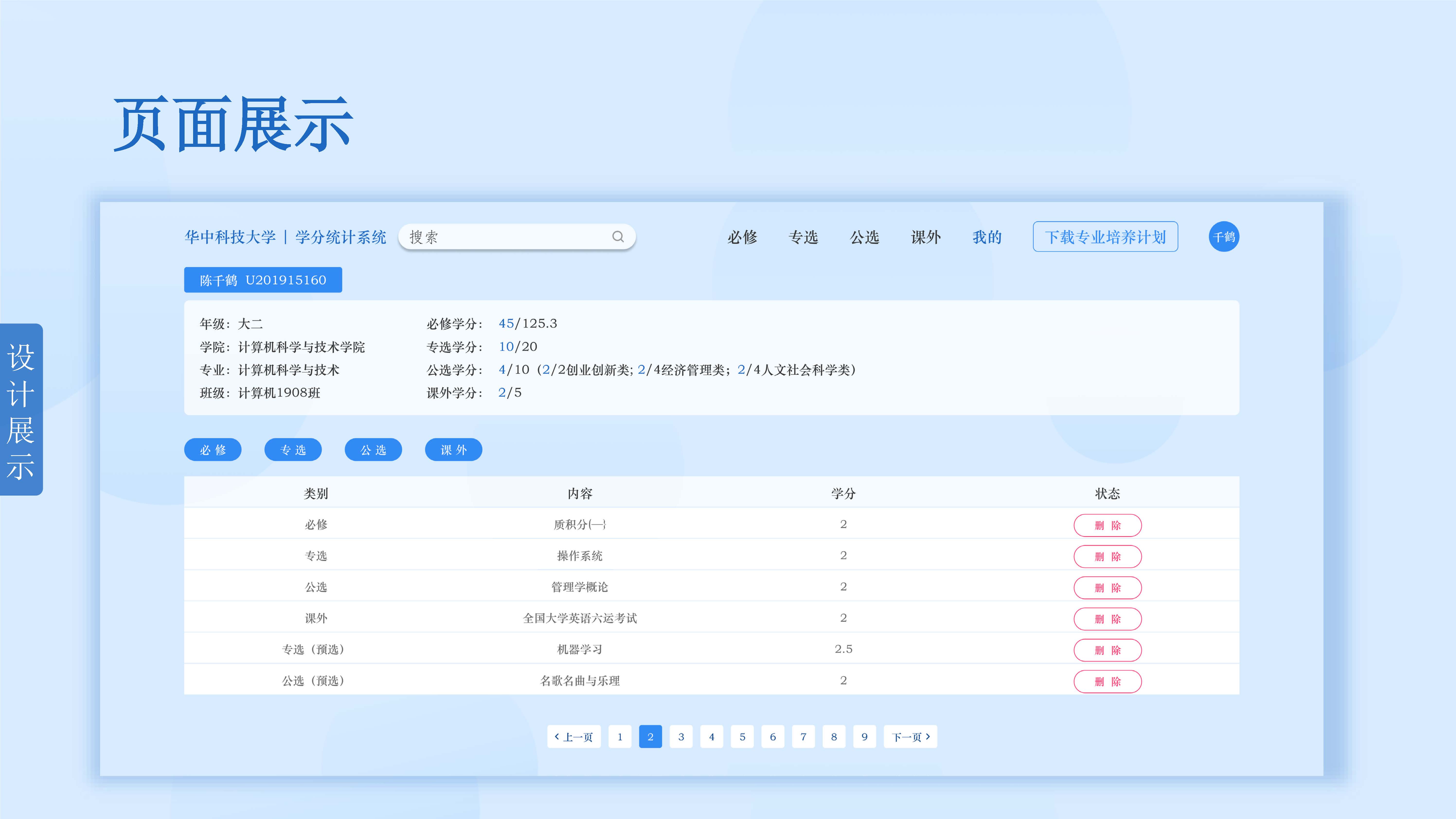The width and height of the screenshot is (1456, 819).
Task: Click 下载专业培养计划 button
Action: tap(1105, 237)
